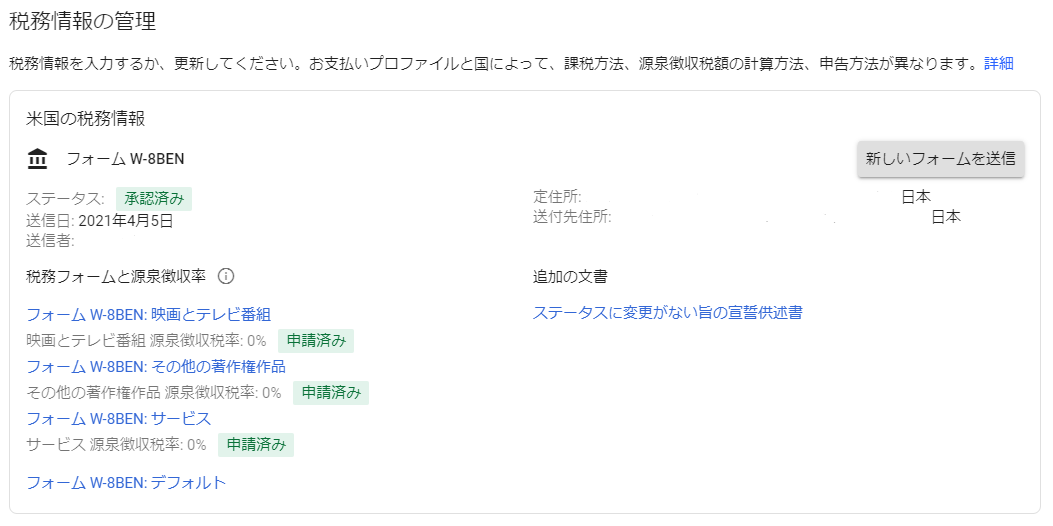Open フォーム W-8BEN: サービス link
Viewport: 1053px width, 526px height.
click(x=119, y=418)
